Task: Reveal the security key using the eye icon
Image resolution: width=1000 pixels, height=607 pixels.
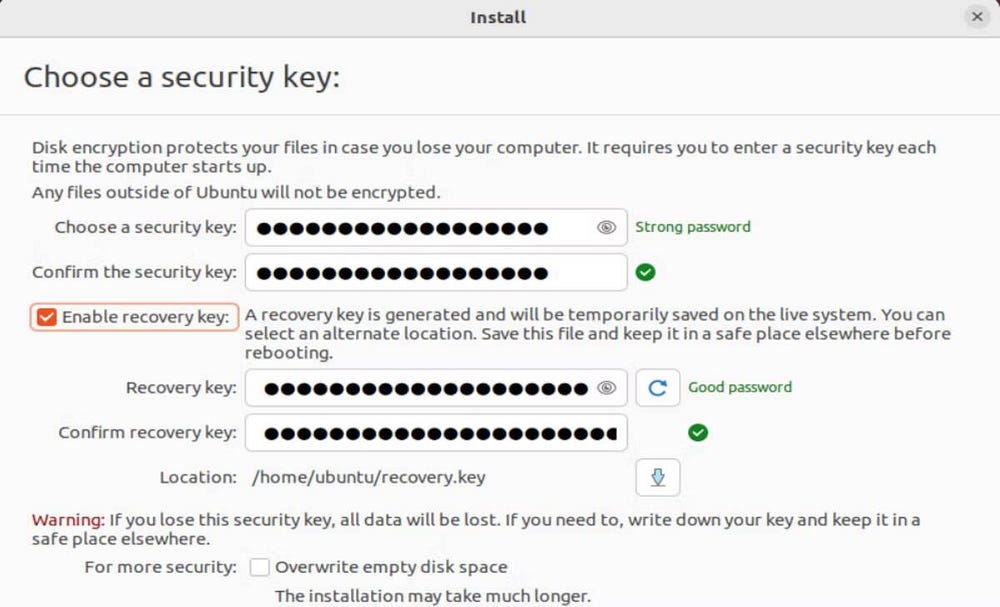Action: [x=605, y=227]
